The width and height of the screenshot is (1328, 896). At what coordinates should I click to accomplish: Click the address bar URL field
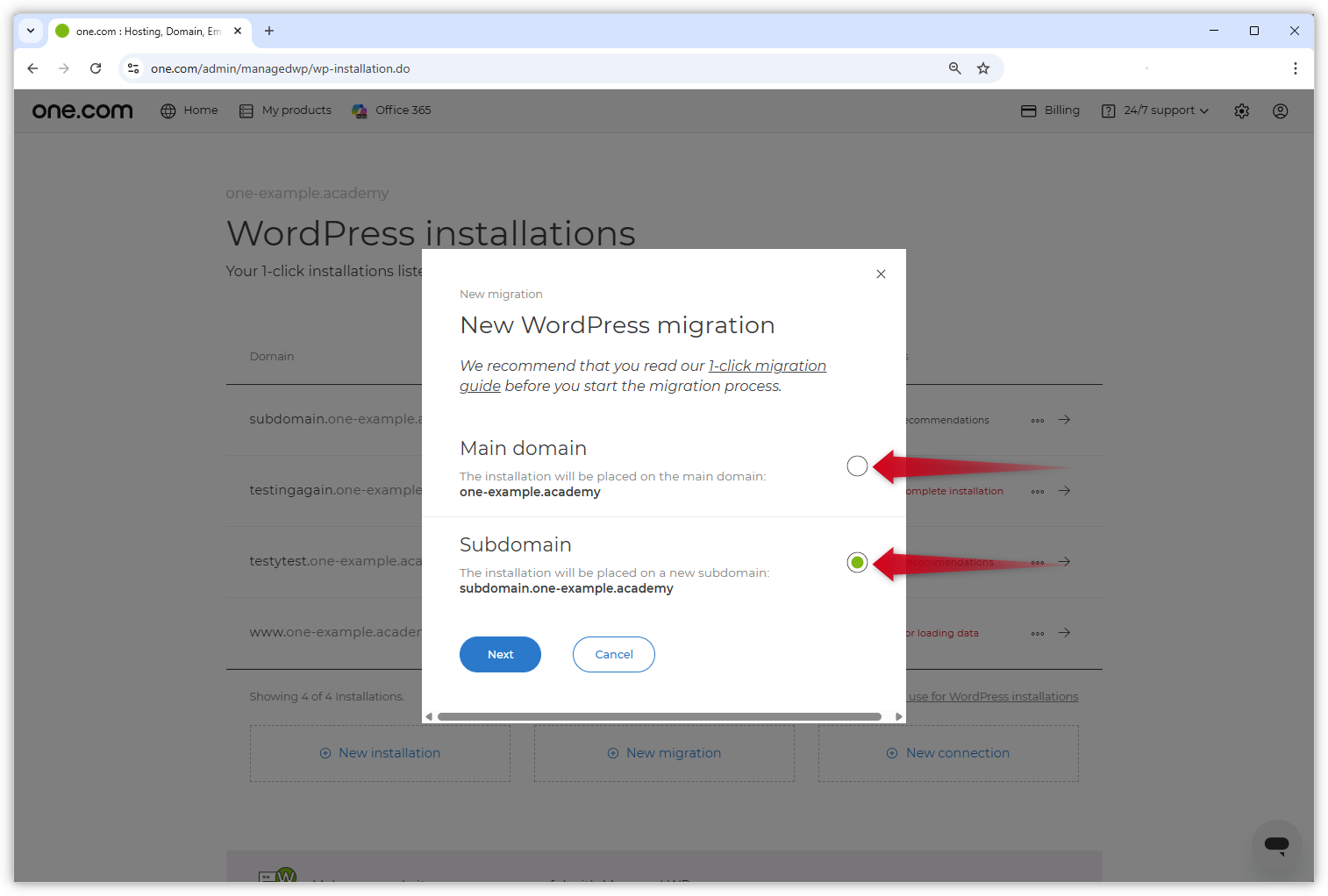click(544, 68)
